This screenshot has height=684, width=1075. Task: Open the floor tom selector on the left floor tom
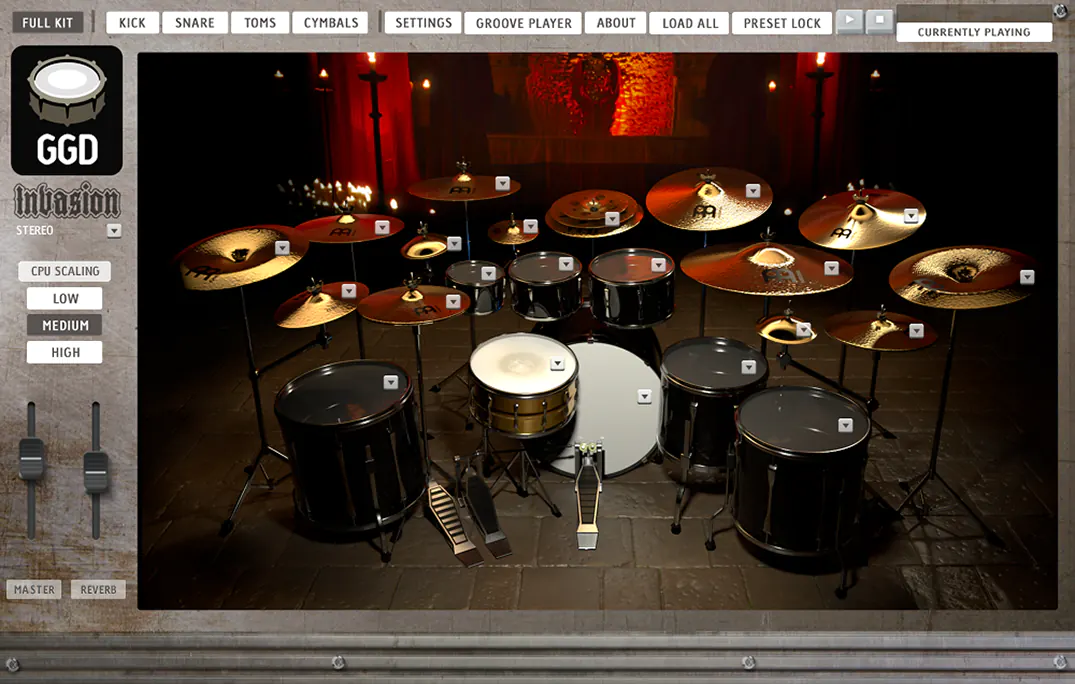tap(389, 381)
